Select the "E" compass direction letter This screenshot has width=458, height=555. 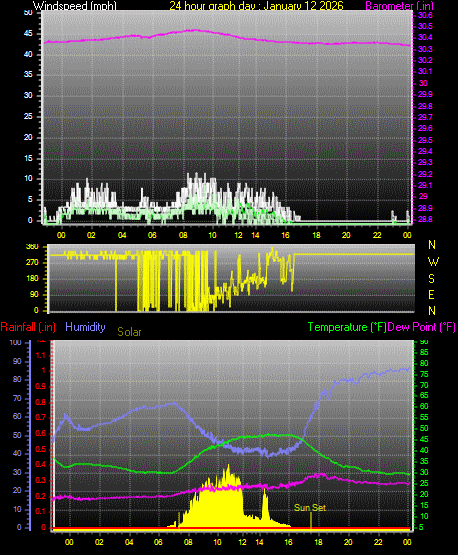click(431, 294)
